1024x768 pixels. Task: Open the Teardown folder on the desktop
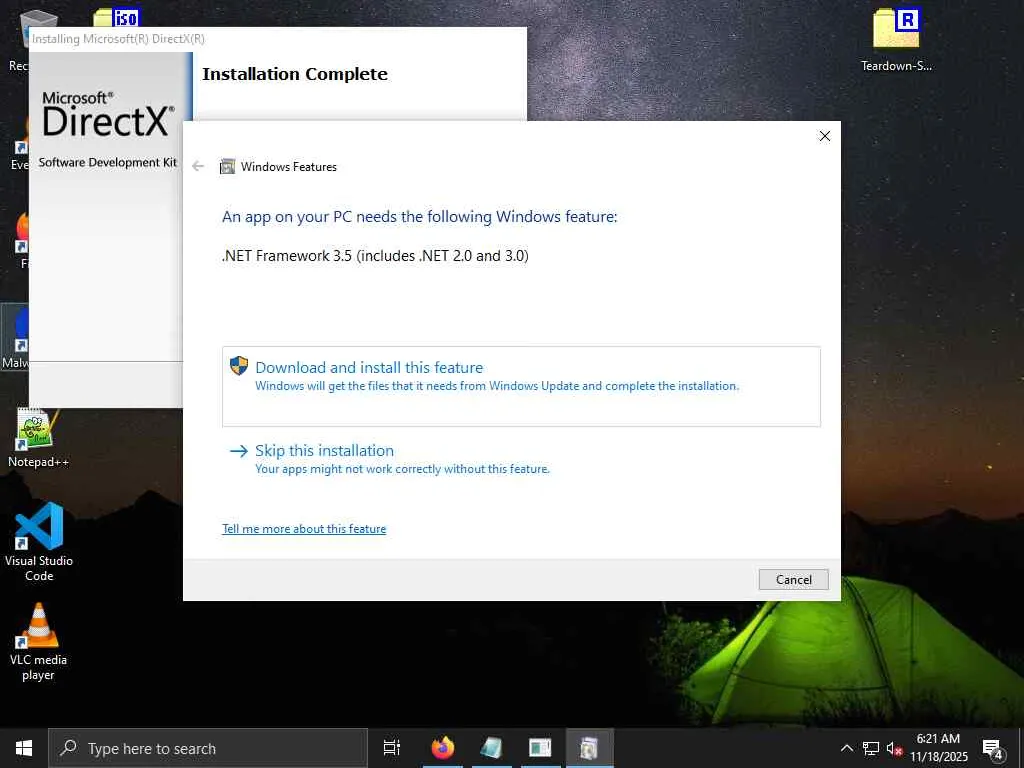click(x=896, y=40)
